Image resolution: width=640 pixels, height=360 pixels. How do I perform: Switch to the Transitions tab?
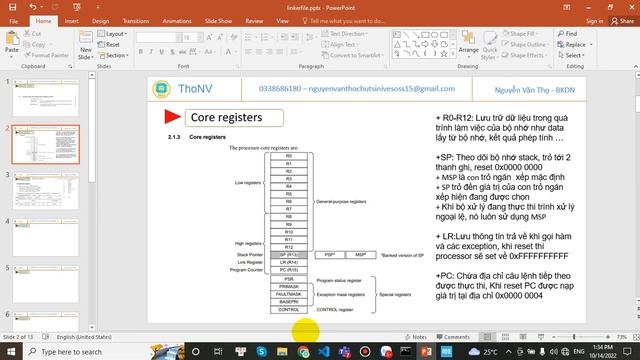(136, 21)
